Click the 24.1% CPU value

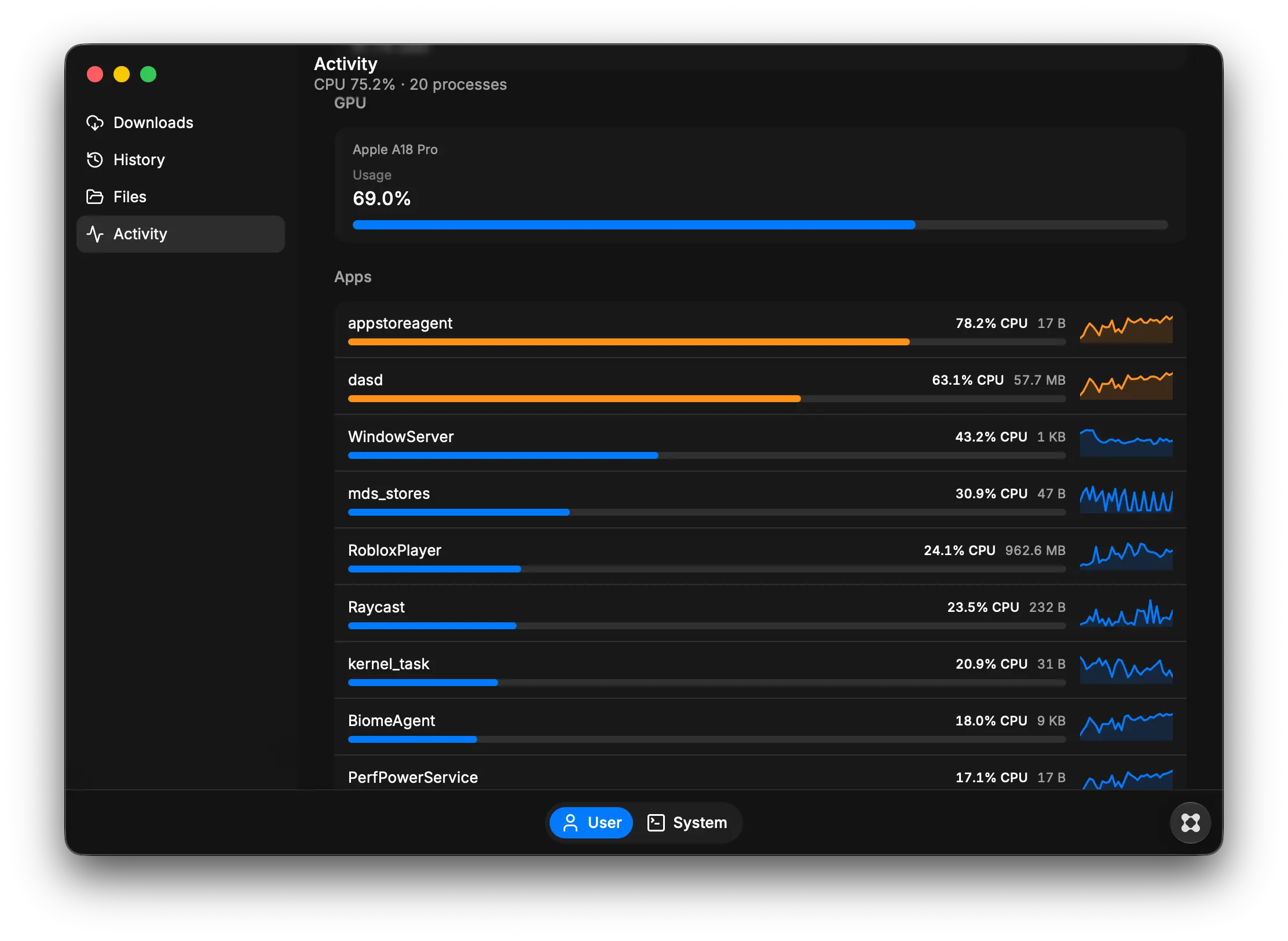coord(960,550)
